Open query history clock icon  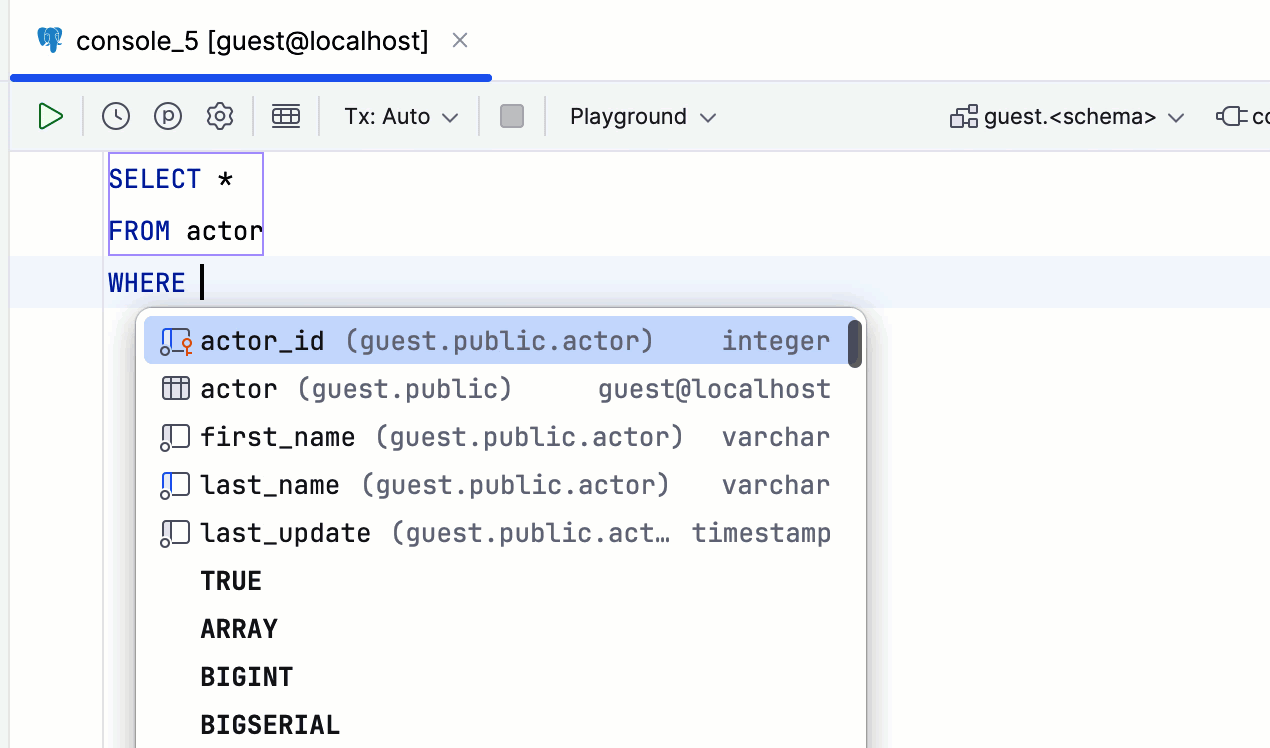[116, 117]
